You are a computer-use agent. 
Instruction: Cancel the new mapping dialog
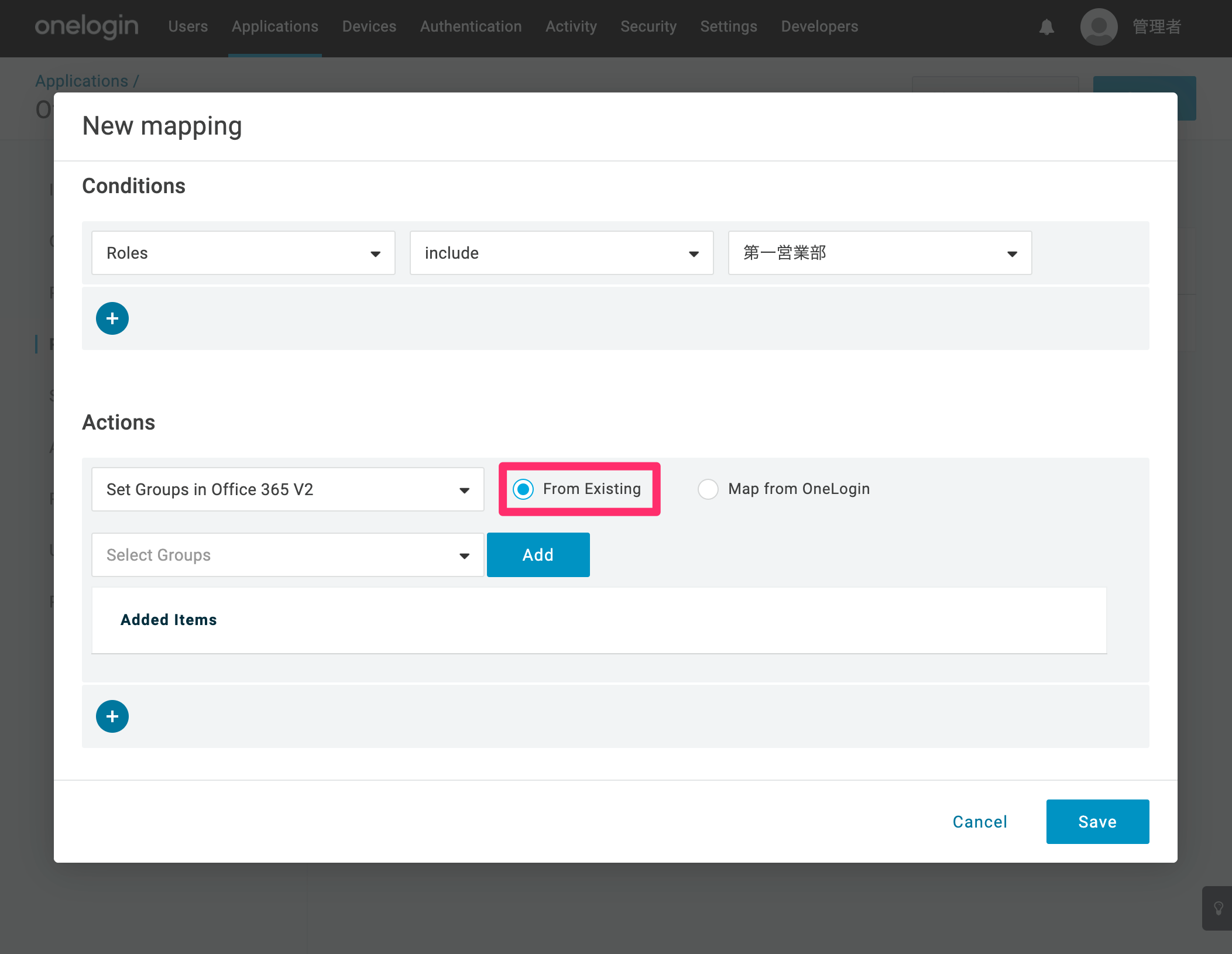click(x=980, y=822)
